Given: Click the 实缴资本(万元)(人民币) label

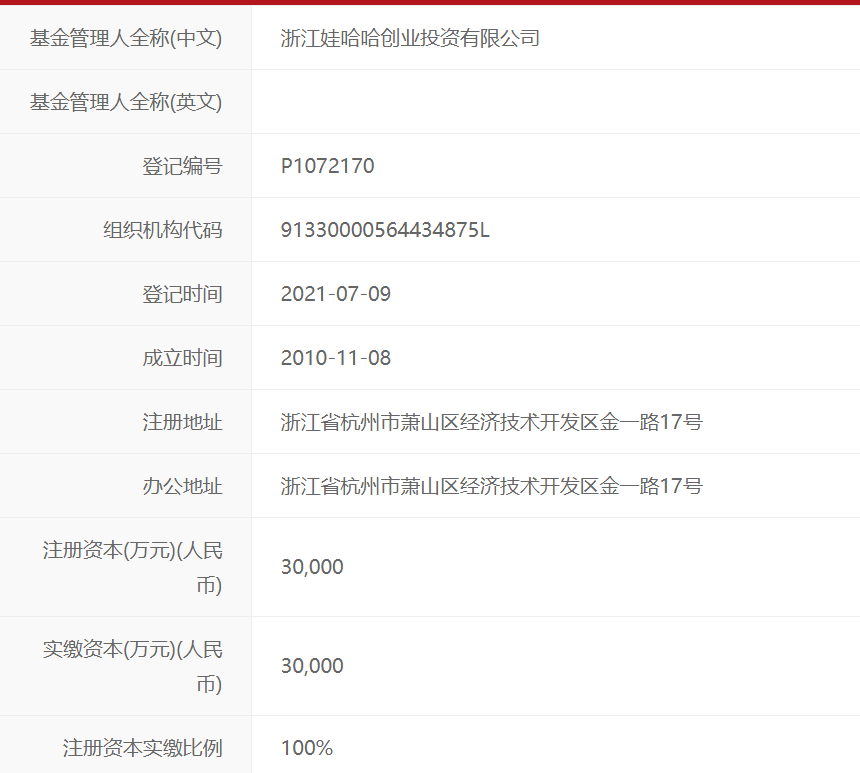Looking at the screenshot, I should point(133,666).
